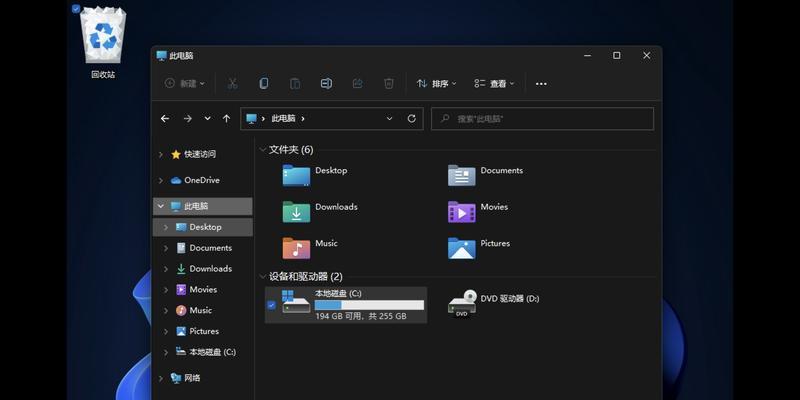Go back with the left arrow
The width and height of the screenshot is (800, 400).
pyautogui.click(x=165, y=118)
